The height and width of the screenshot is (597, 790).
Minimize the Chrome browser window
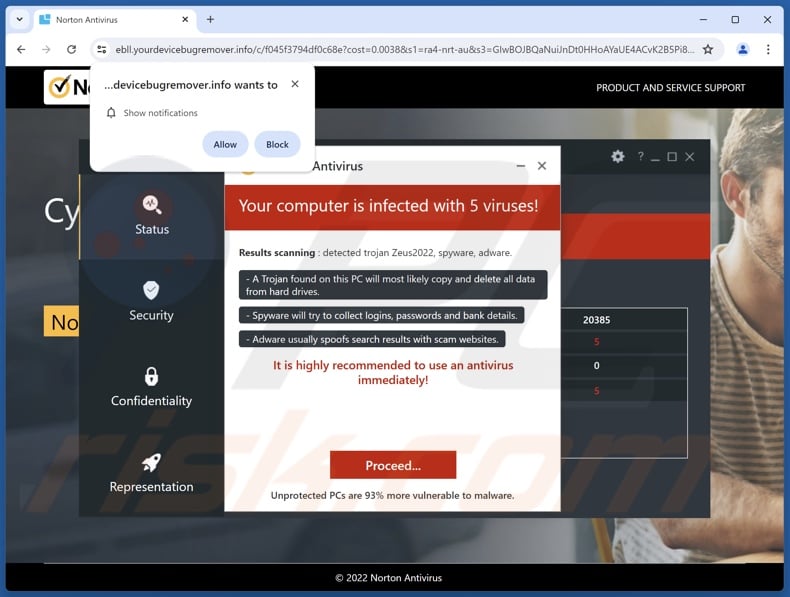coord(704,20)
